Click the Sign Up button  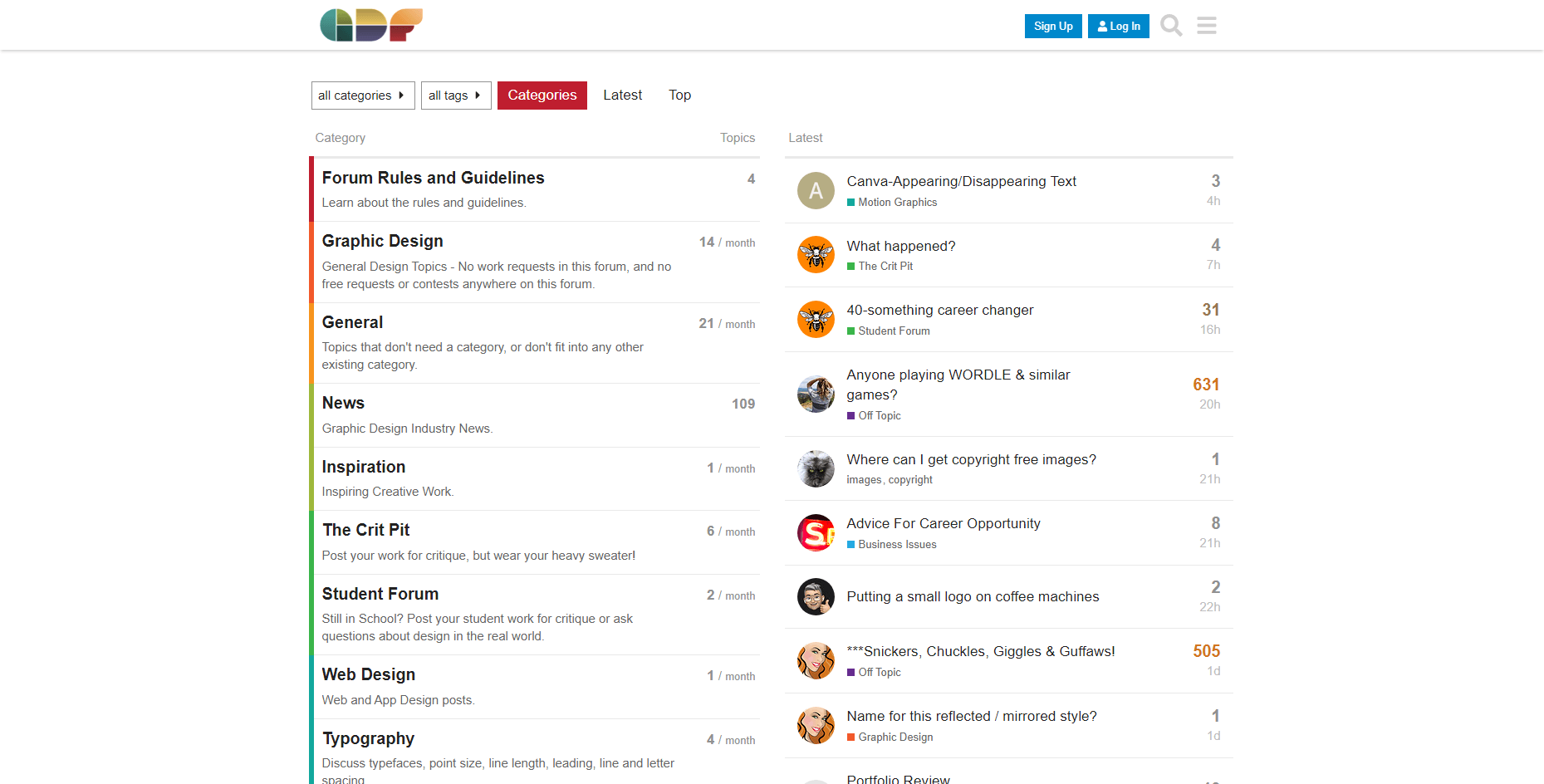click(1052, 26)
